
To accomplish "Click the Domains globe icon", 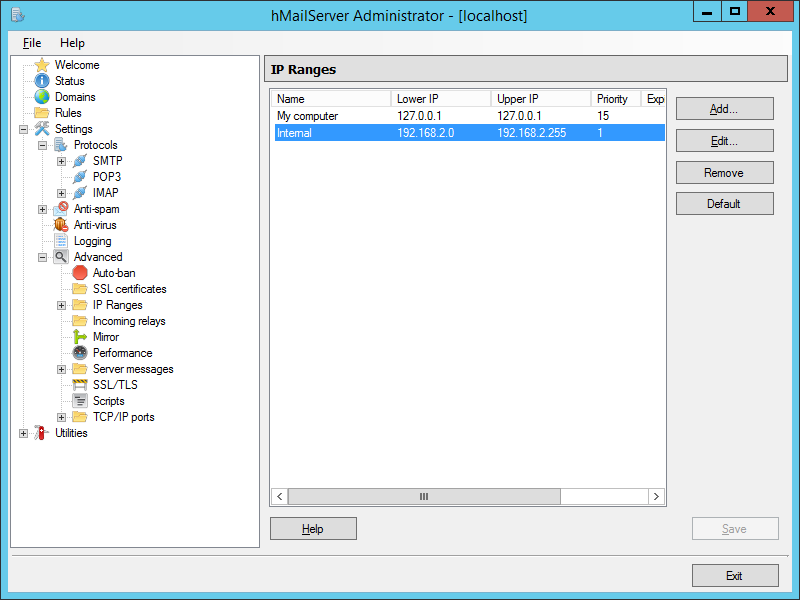I will (42, 97).
